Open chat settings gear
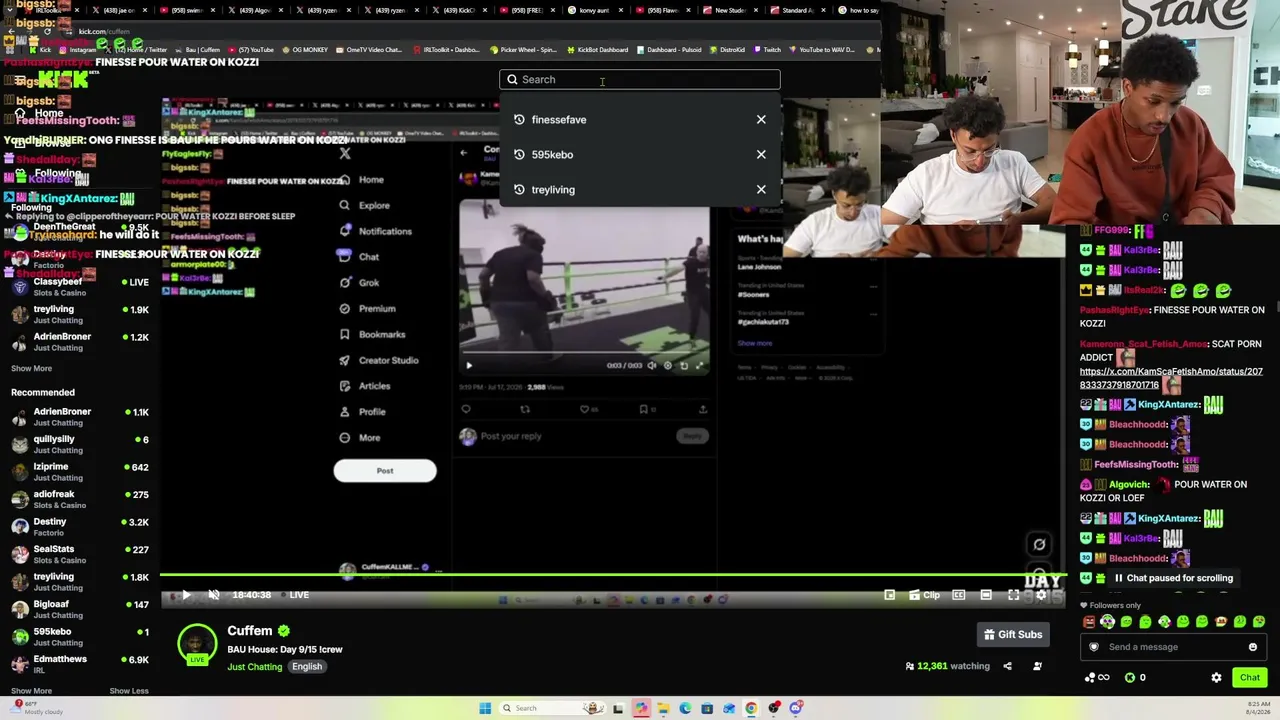 tap(1216, 678)
